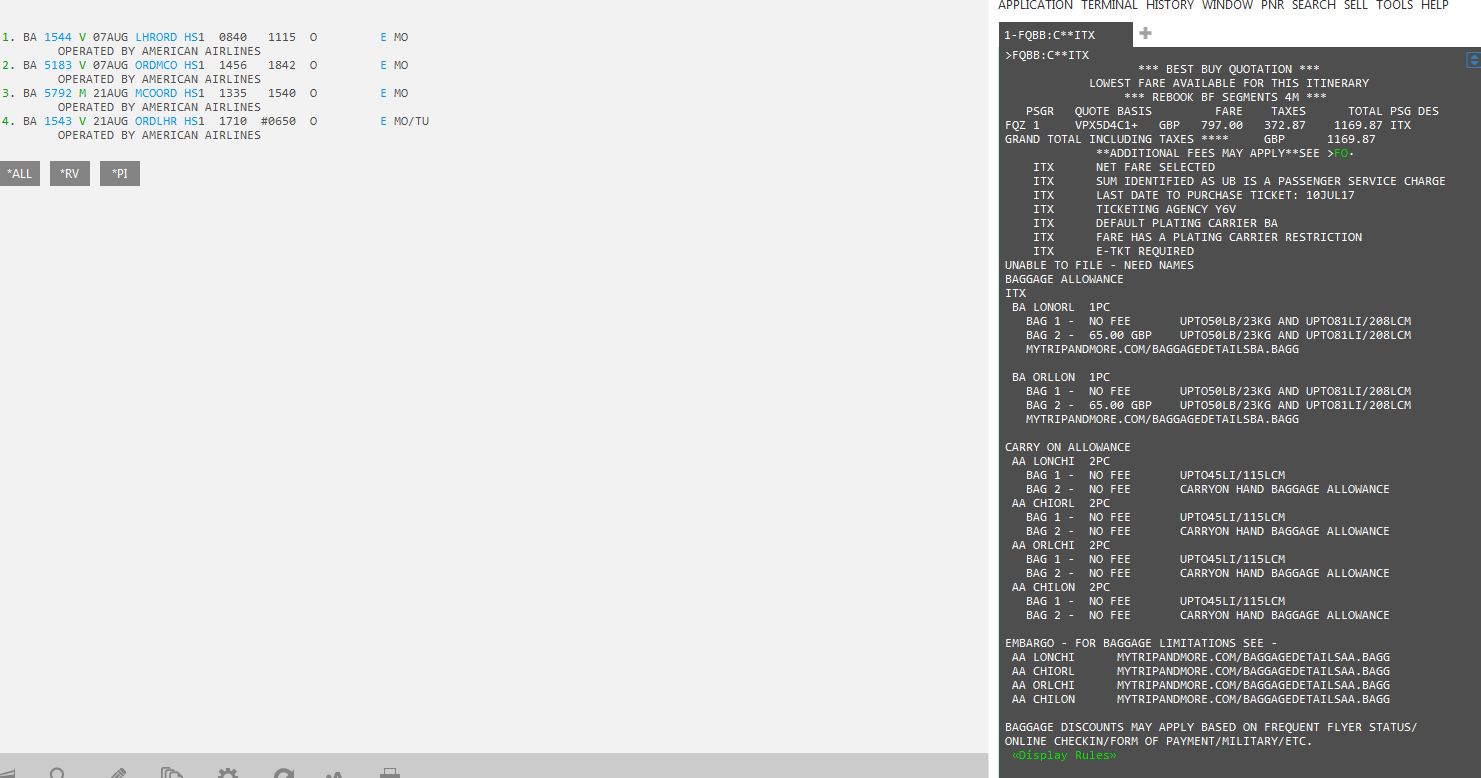Select the 1-FQBB:C**ITX terminal tab
Screen dimensions: 1481x778
(1066, 35)
